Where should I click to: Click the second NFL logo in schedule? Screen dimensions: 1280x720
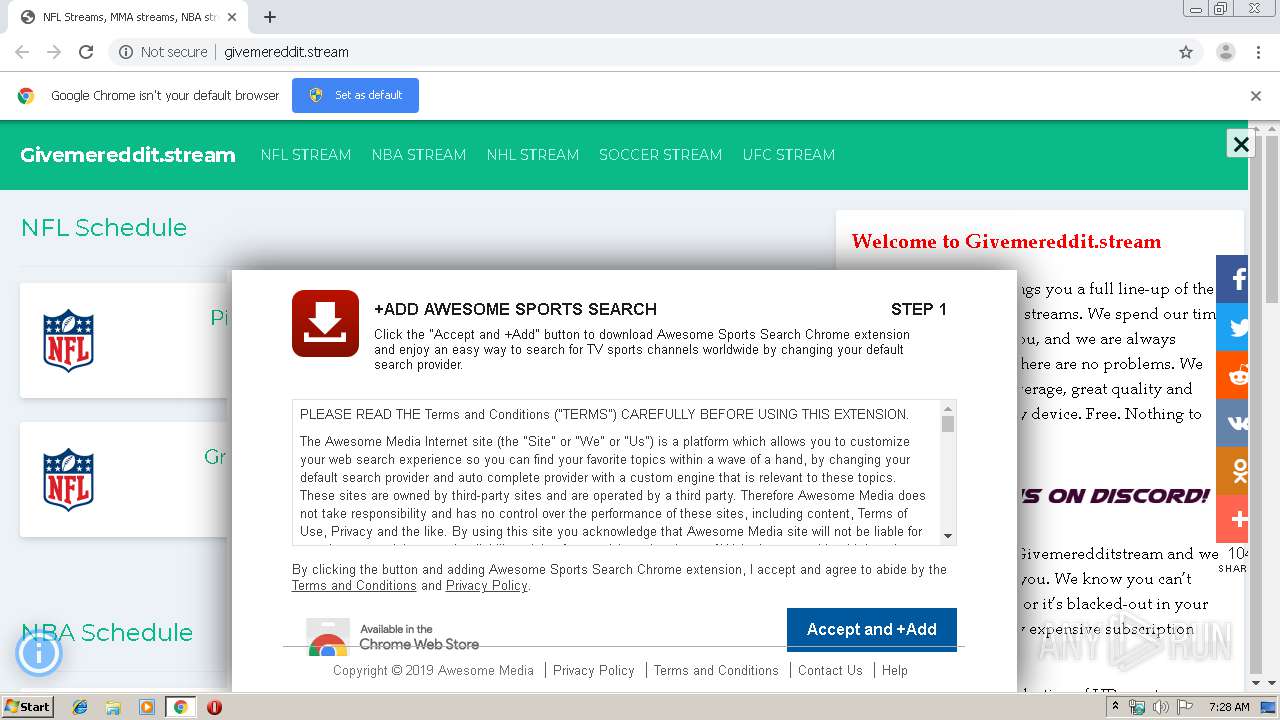(x=68, y=480)
